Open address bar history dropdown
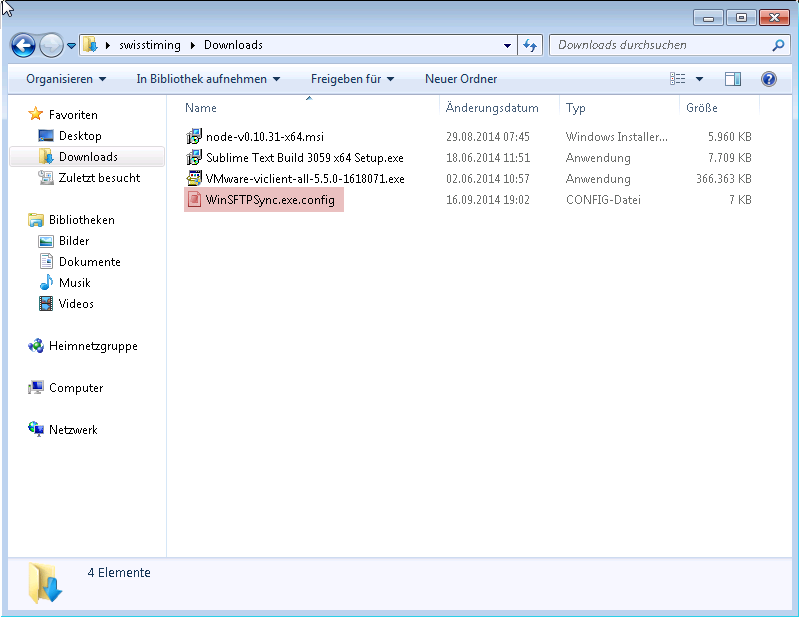 [x=507, y=45]
